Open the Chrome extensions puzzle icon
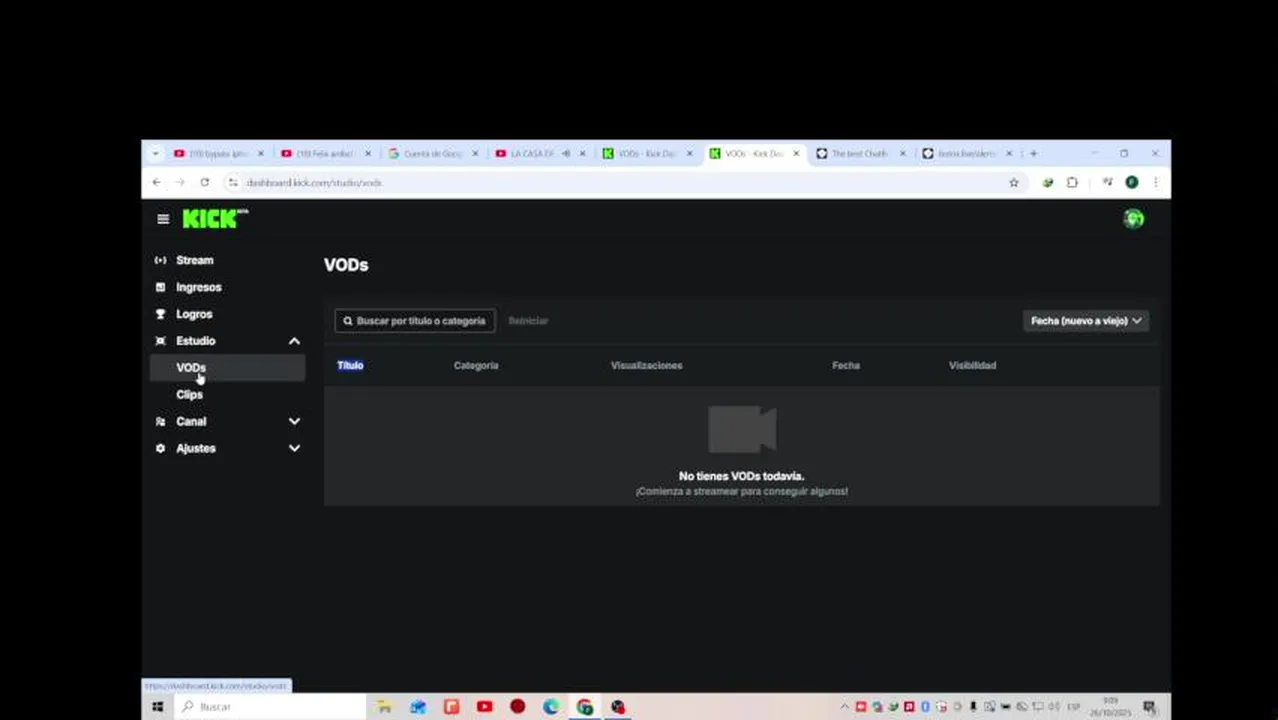This screenshot has height=720, width=1278. point(1072,183)
